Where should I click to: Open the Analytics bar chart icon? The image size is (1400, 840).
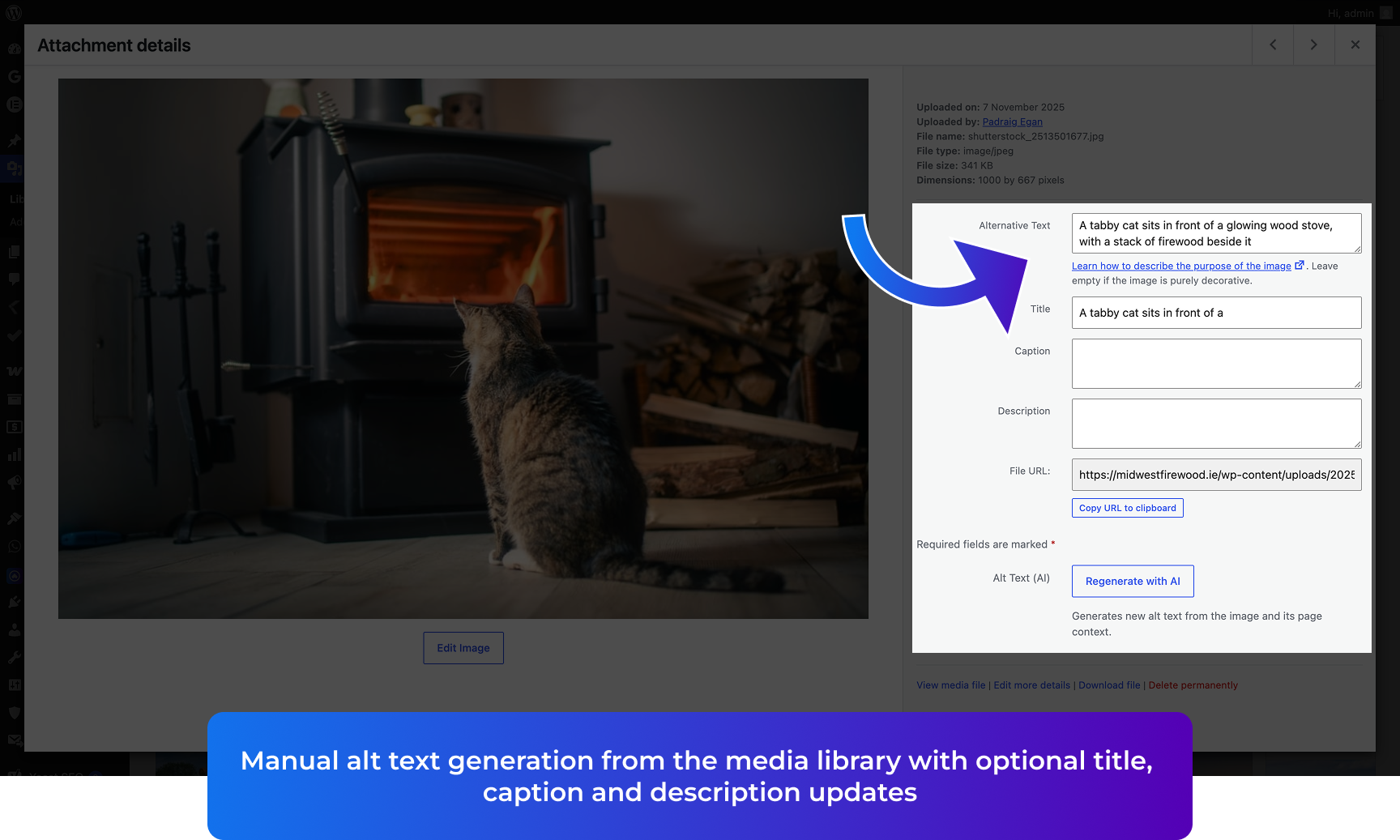pos(14,454)
